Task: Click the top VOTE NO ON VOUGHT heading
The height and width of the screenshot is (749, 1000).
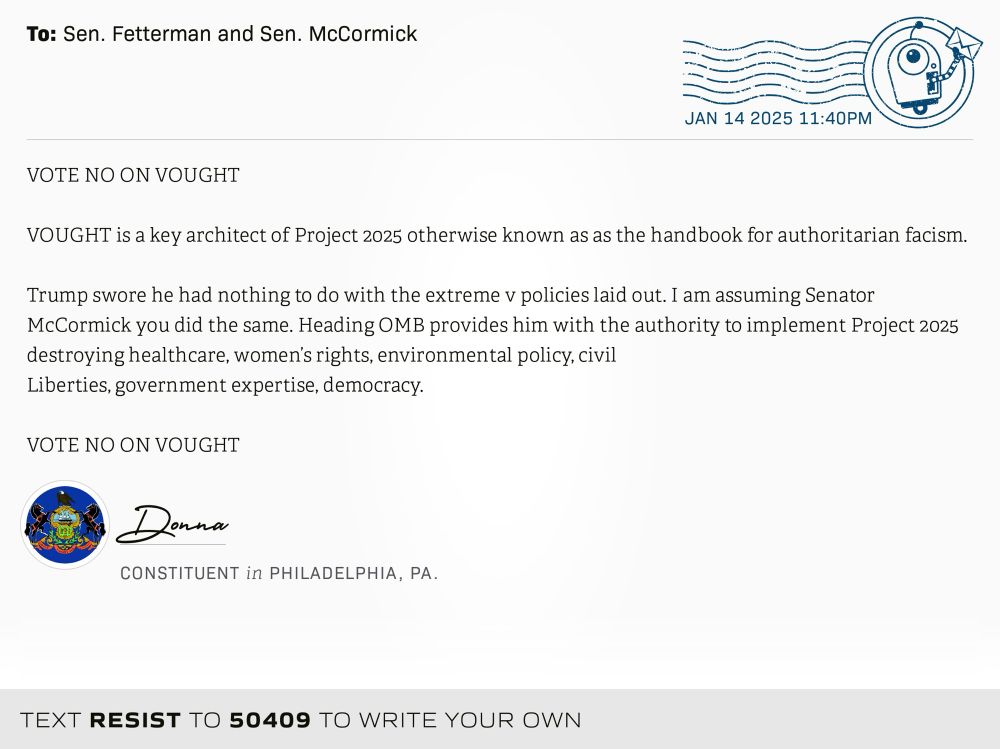Action: [133, 175]
